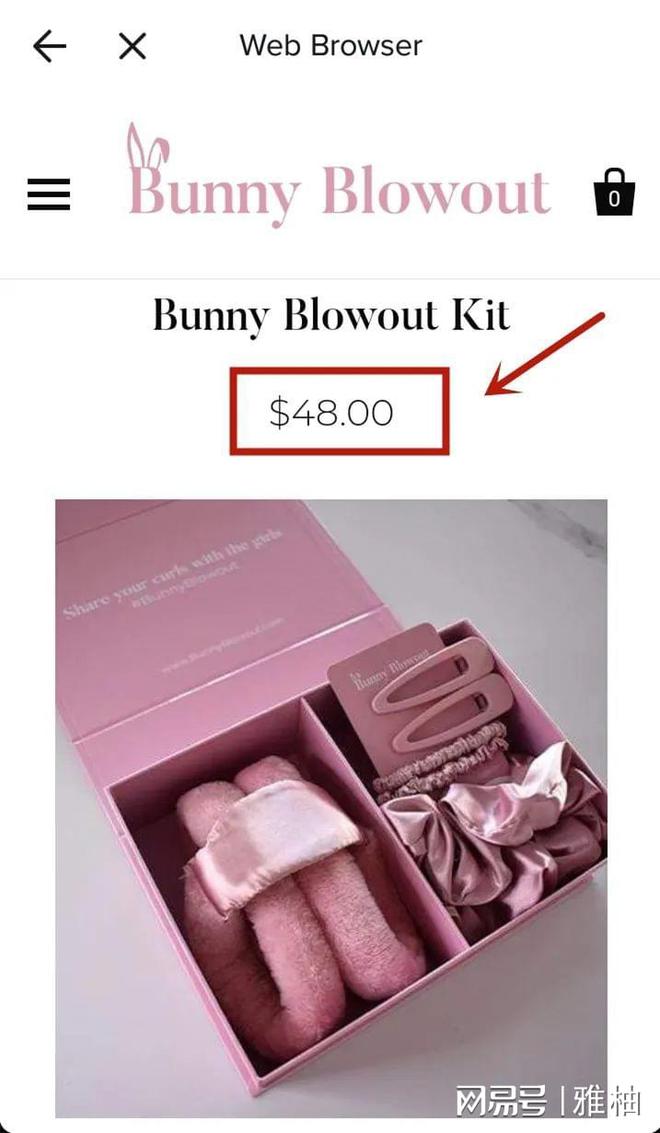Open the hamburger navigation menu
Image resolution: width=660 pixels, height=1133 pixels.
point(49,194)
